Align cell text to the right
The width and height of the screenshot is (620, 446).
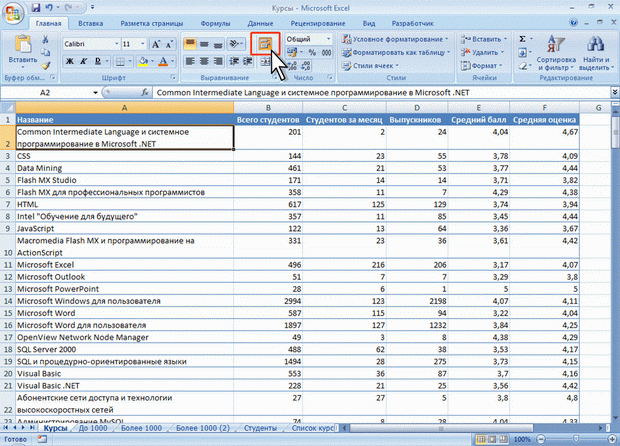pos(218,61)
